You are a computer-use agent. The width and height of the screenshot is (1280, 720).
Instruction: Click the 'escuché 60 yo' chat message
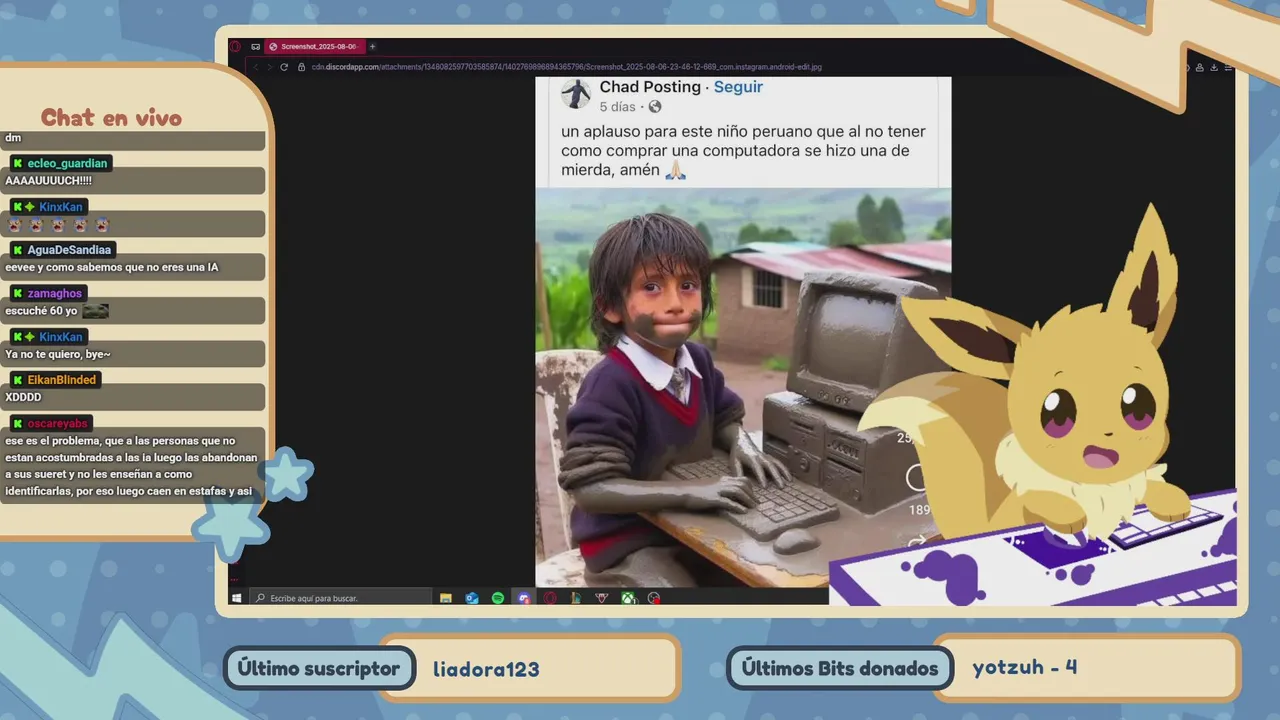click(41, 311)
